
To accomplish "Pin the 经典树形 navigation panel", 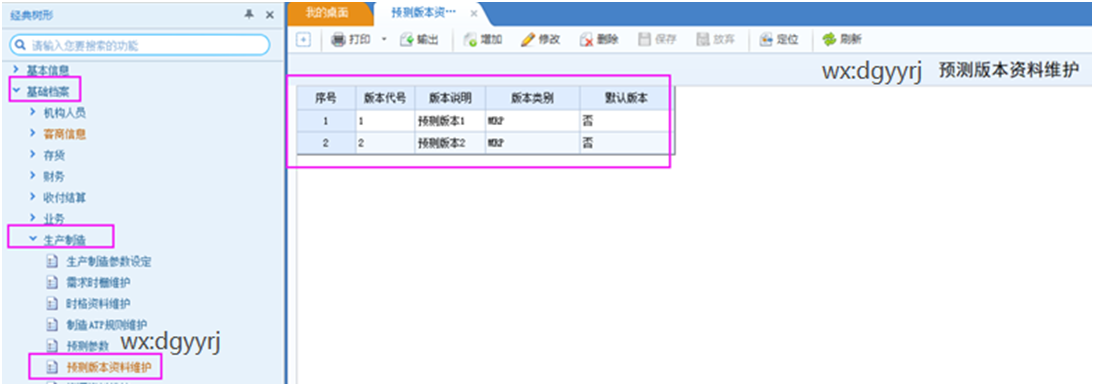I will [249, 14].
